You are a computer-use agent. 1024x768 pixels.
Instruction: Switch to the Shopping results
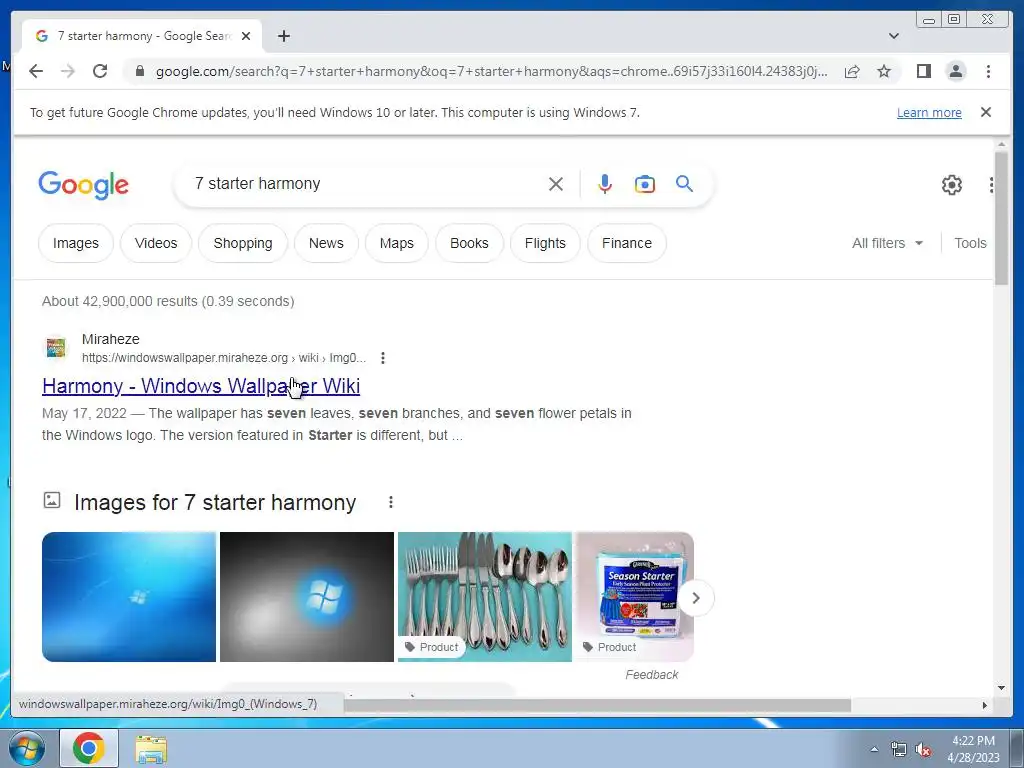click(243, 243)
